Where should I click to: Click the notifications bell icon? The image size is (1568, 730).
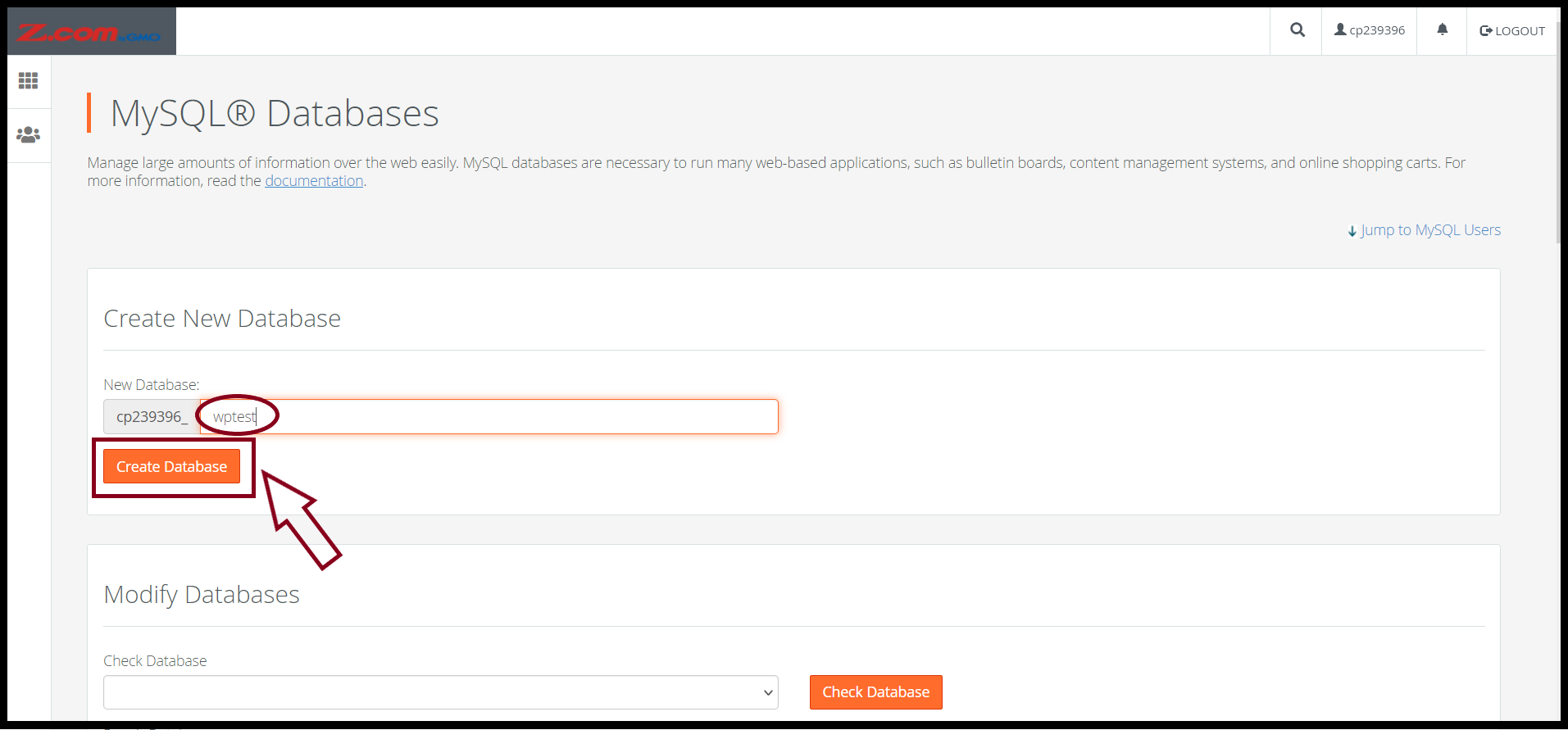pyautogui.click(x=1442, y=30)
